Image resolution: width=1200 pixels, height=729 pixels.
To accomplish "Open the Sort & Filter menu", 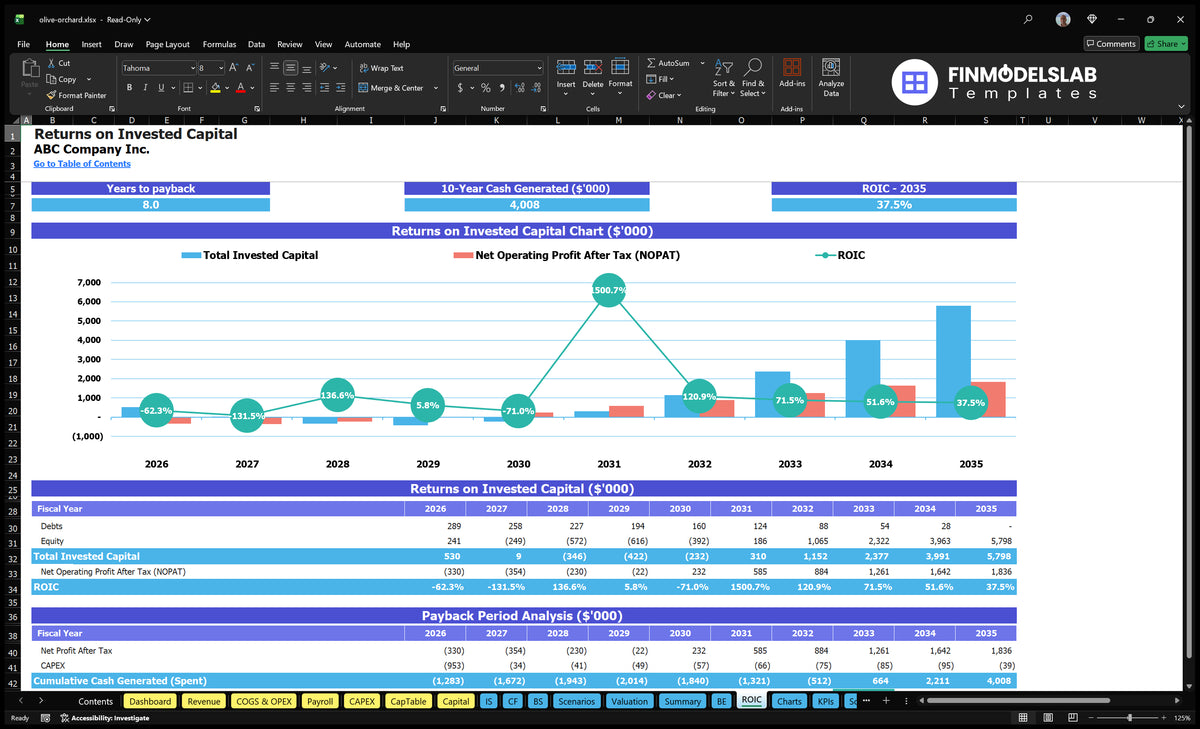I will pos(724,76).
